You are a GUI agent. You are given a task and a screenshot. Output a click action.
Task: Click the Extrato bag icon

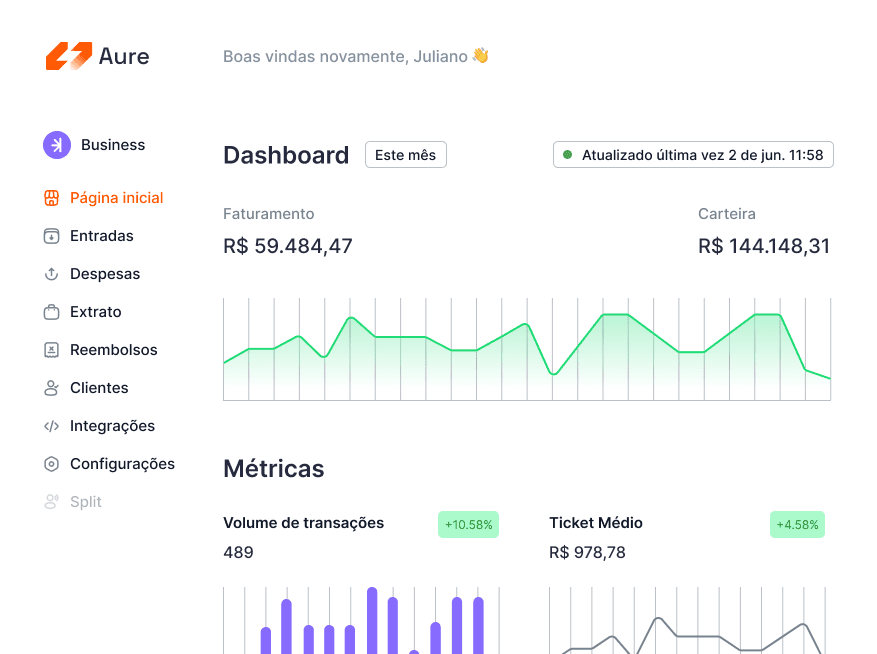pos(51,312)
